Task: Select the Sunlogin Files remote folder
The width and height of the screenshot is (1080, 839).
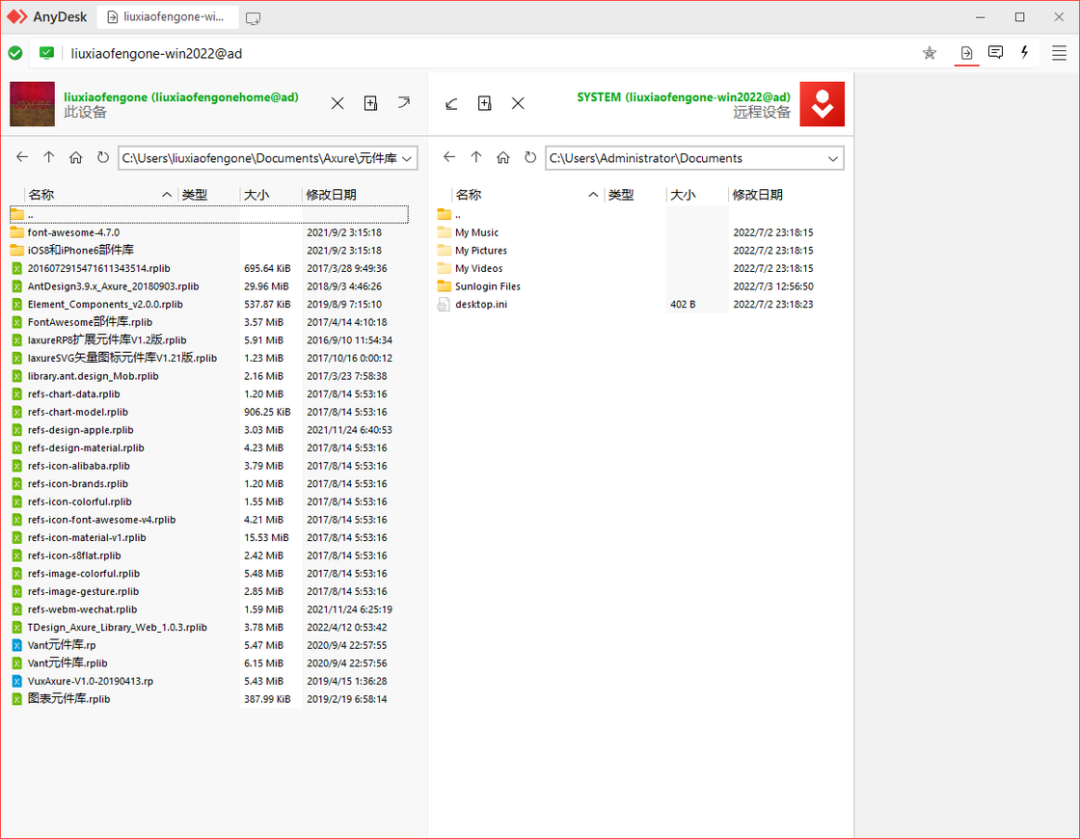Action: (487, 286)
